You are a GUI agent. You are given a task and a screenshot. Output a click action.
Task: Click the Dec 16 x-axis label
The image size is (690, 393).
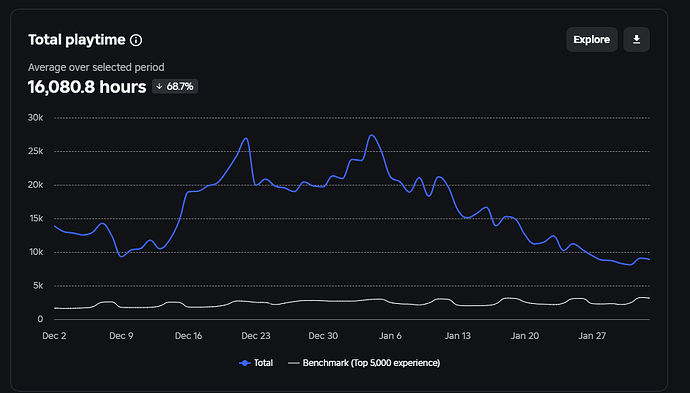tap(188, 336)
